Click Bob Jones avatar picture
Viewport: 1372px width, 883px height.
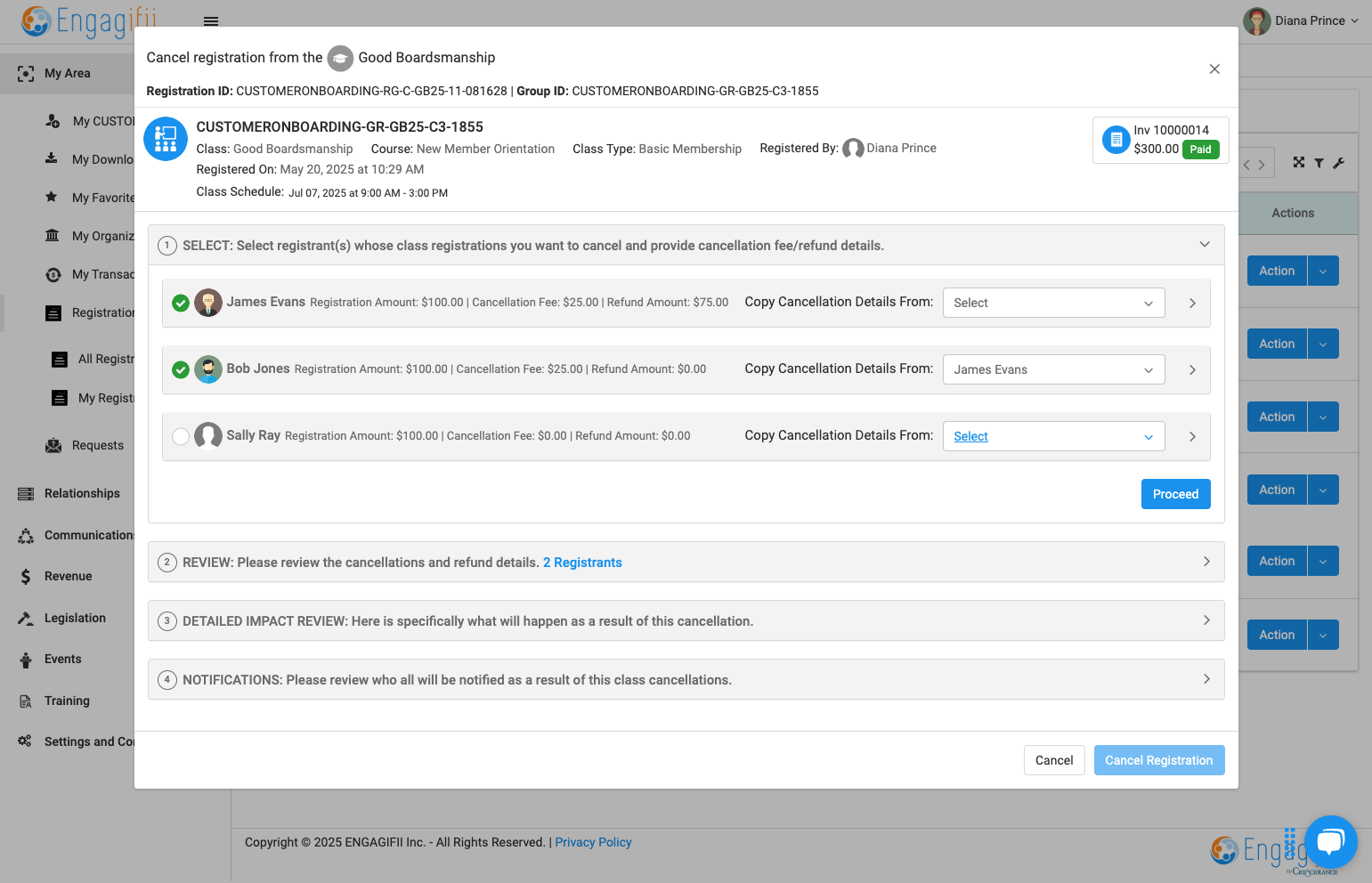(208, 369)
